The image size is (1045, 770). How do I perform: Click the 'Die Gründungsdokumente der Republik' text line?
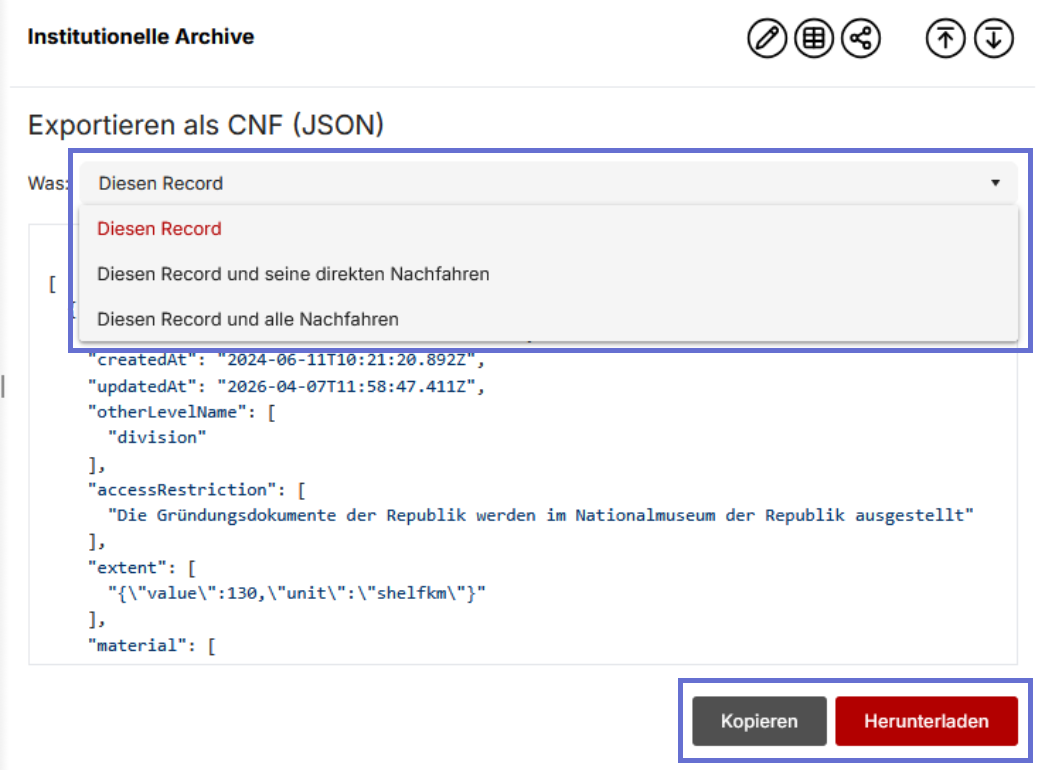[540, 515]
